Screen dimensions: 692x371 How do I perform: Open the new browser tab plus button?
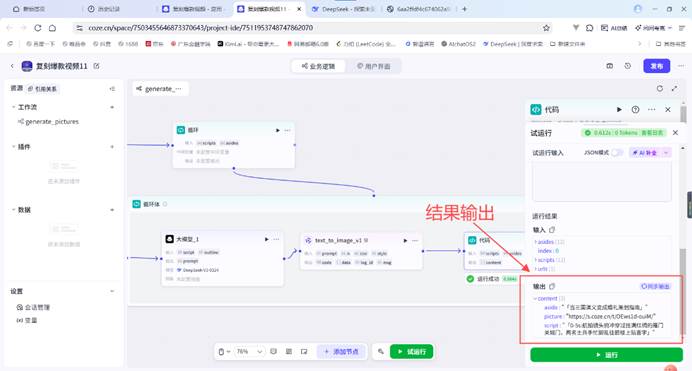pyautogui.click(x=464, y=9)
